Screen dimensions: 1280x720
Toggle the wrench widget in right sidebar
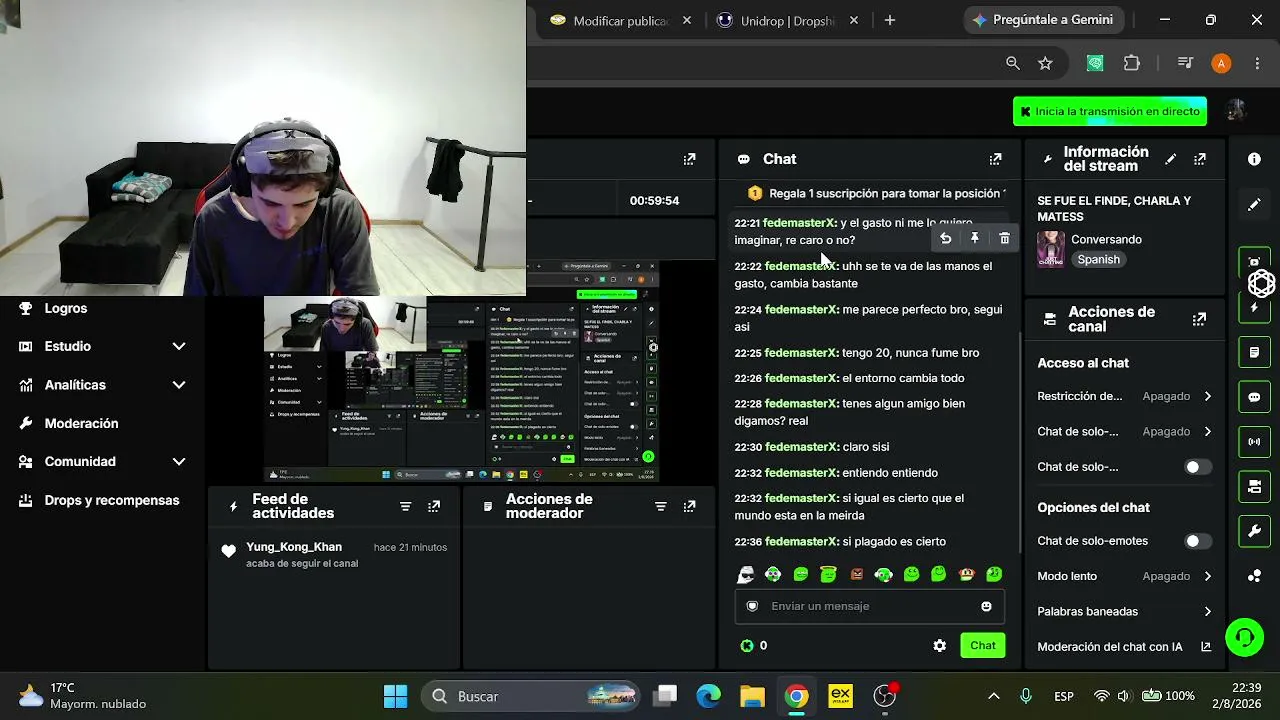(x=1254, y=531)
